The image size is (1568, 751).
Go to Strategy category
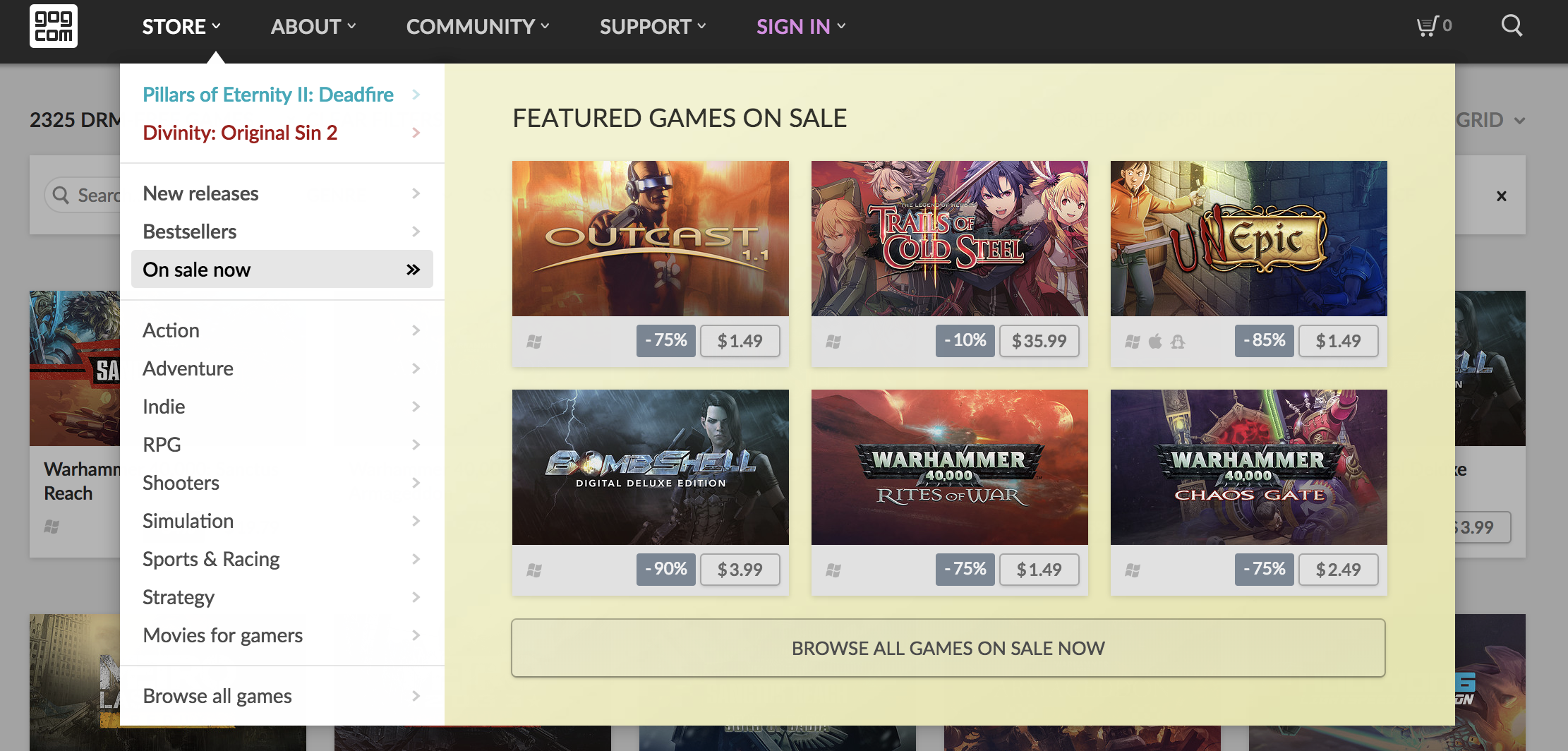(x=282, y=597)
